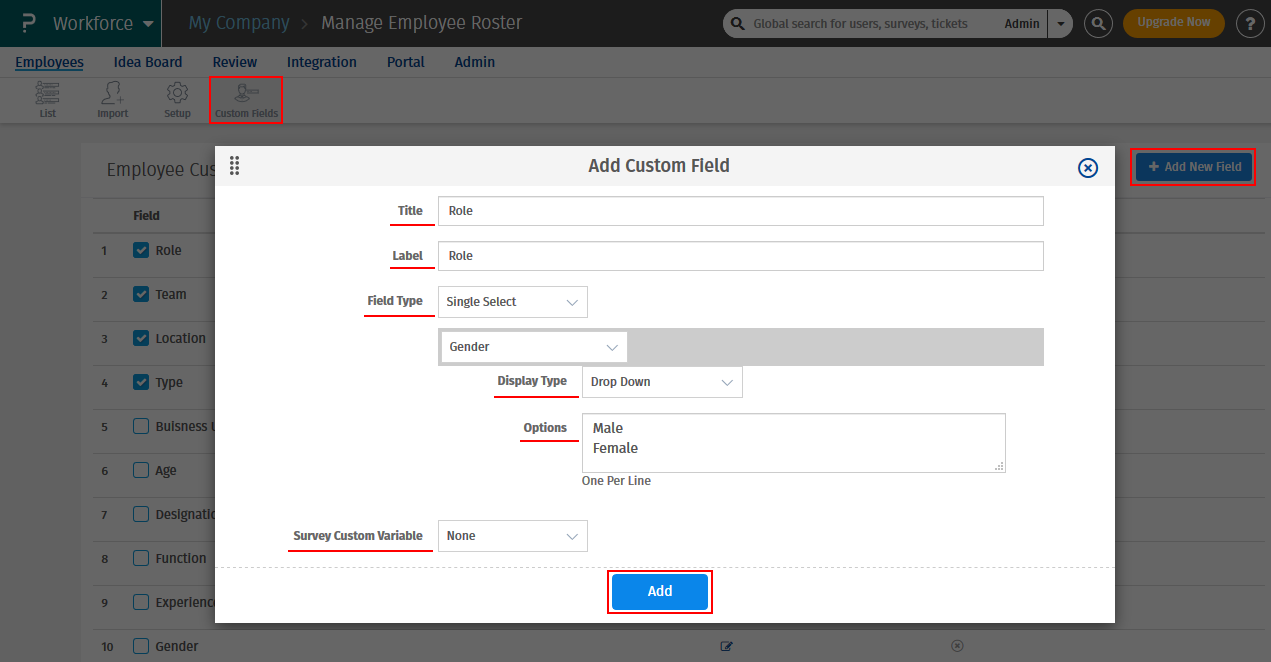Open the help question mark icon
This screenshot has height=662, width=1271.
(x=1250, y=22)
